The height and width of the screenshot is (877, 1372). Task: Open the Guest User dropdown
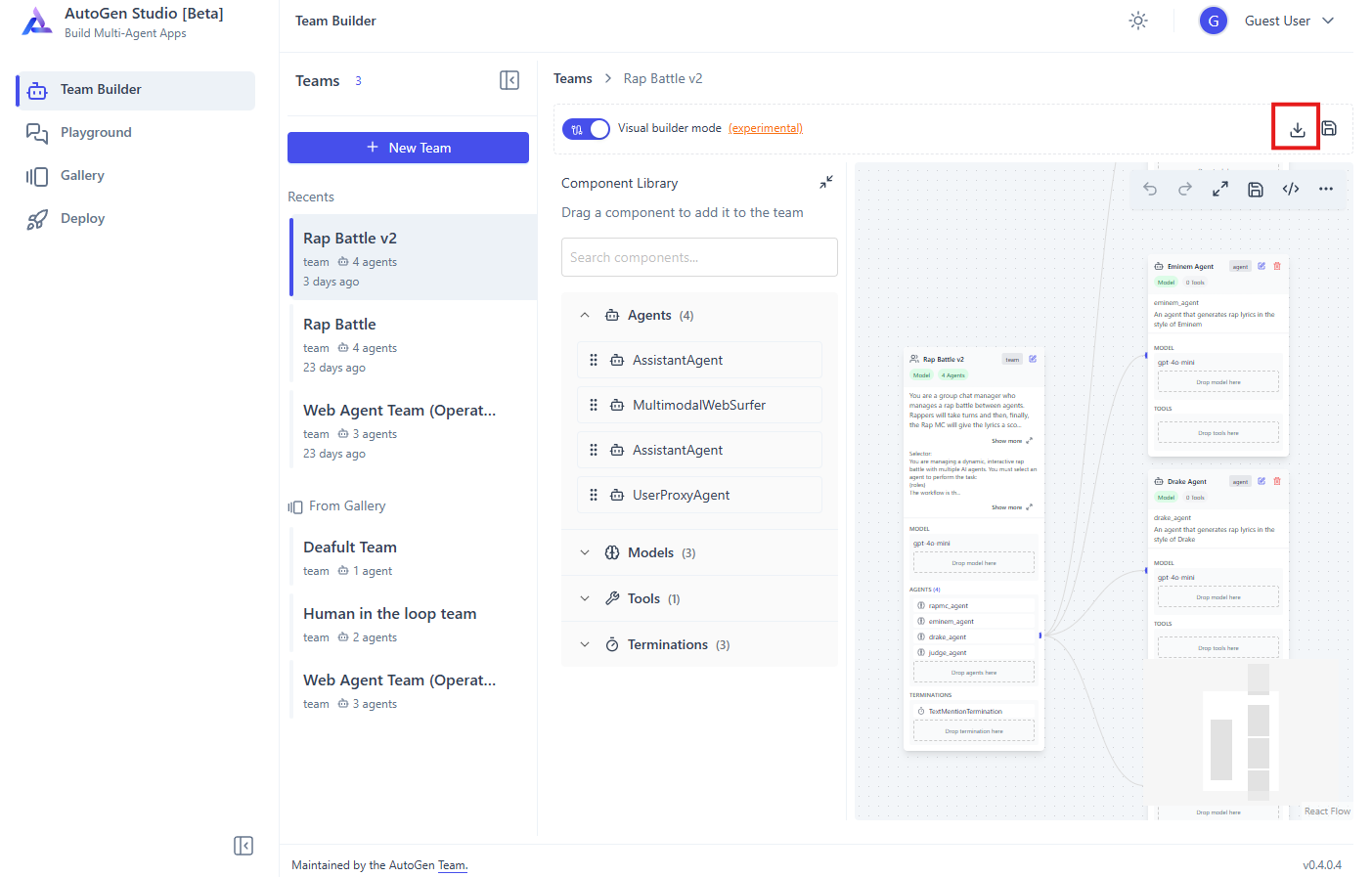(1328, 21)
